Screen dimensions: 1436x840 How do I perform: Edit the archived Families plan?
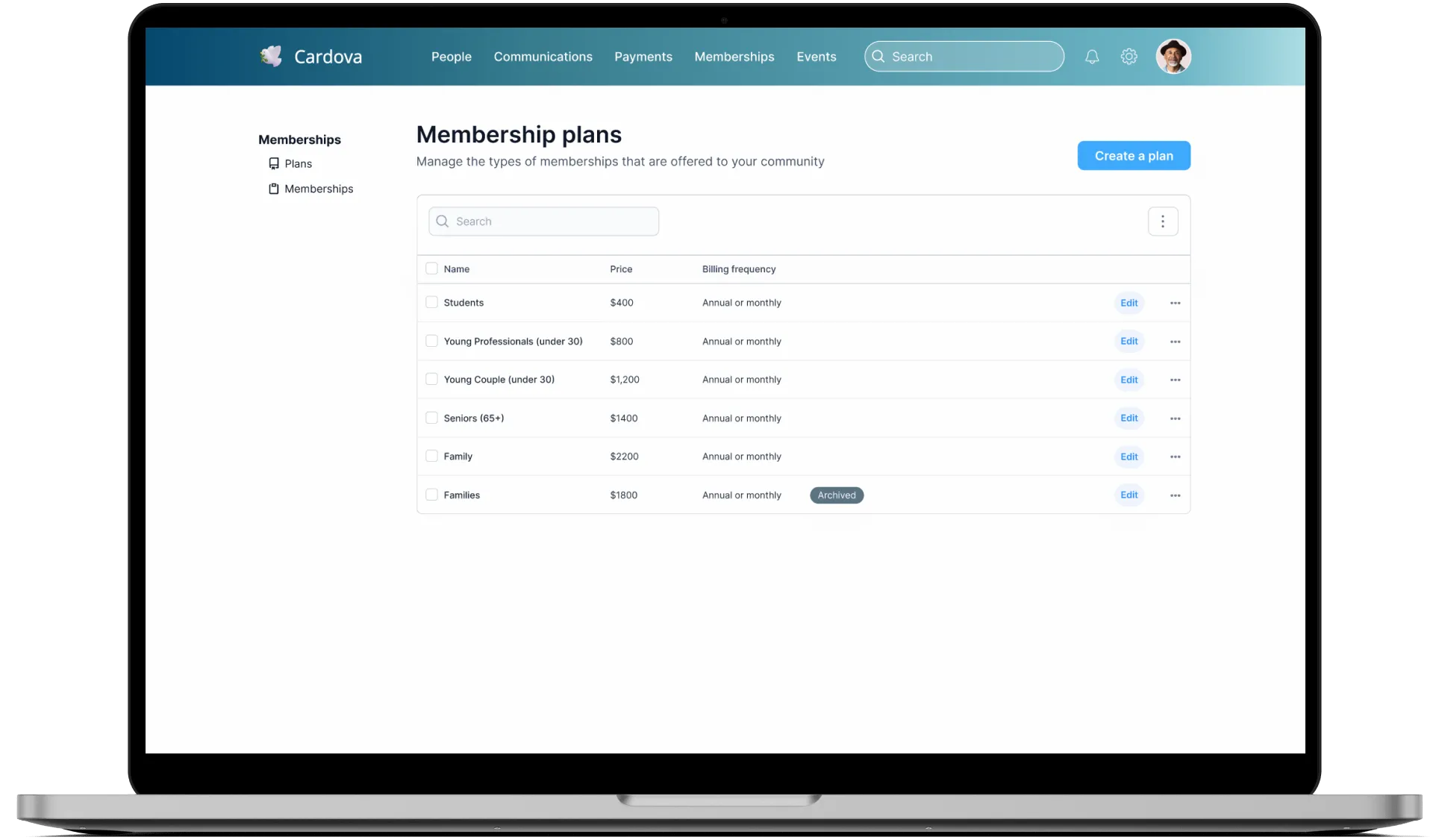click(1129, 495)
